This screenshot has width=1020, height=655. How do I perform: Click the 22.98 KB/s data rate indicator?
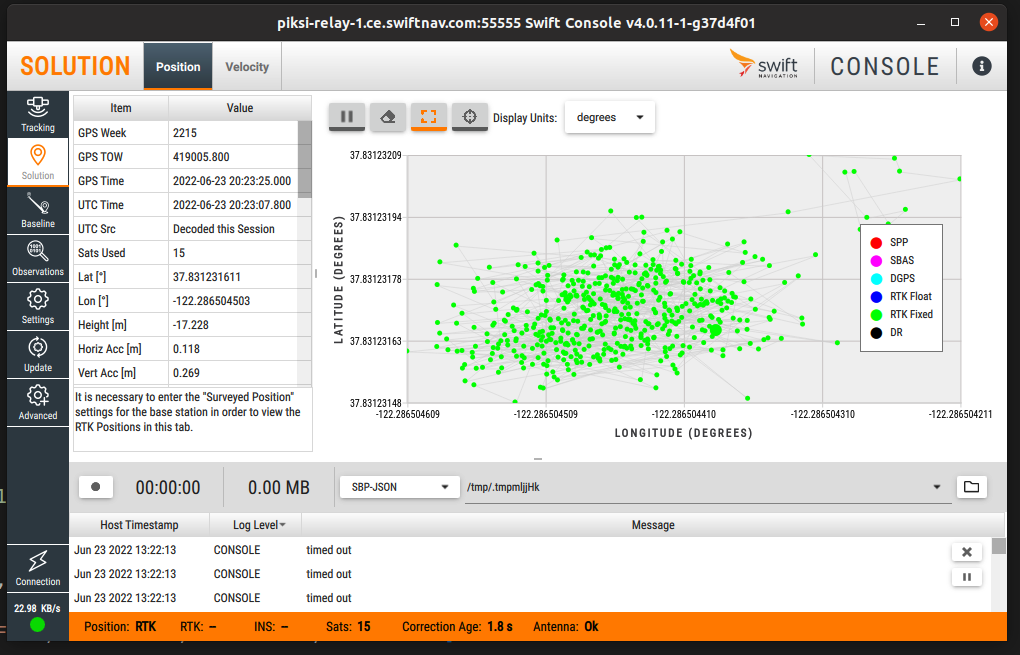pyautogui.click(x=37, y=608)
